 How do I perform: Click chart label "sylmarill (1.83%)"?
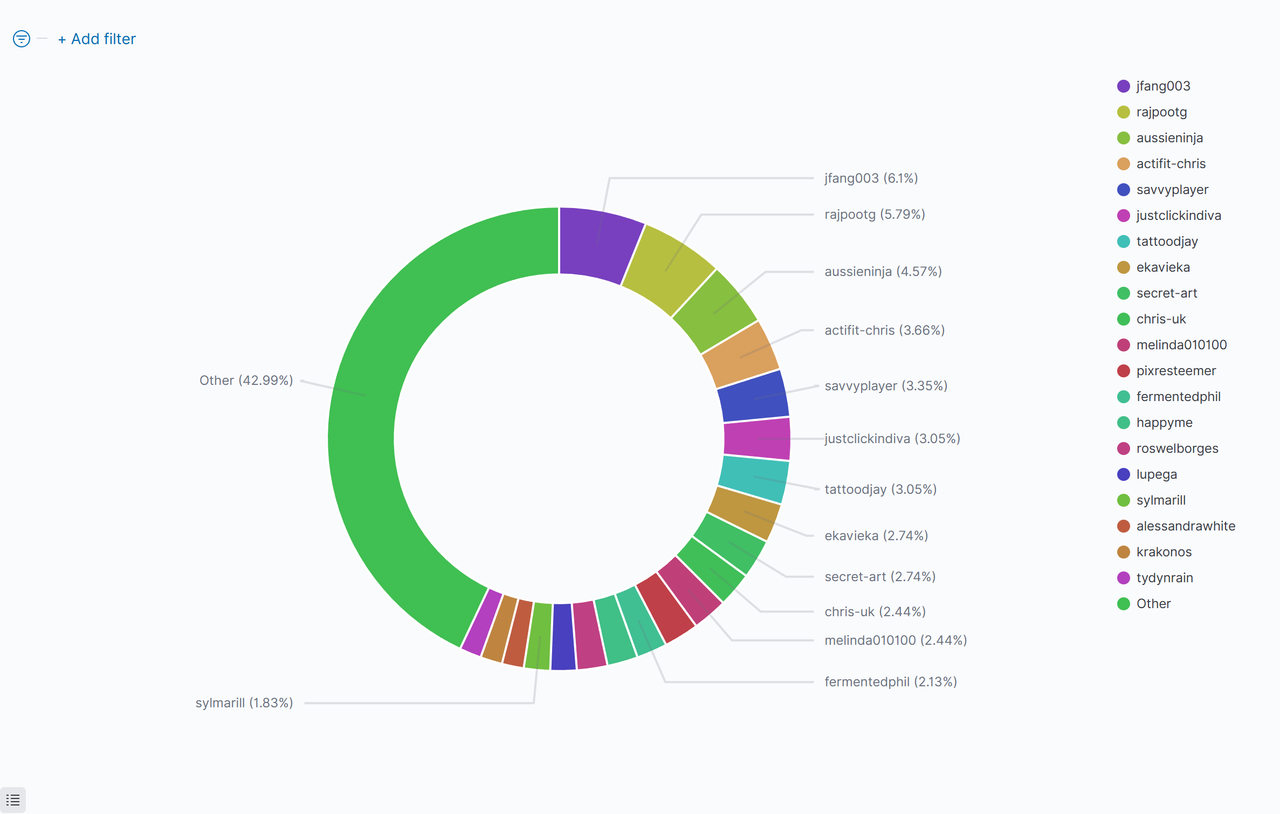click(244, 703)
